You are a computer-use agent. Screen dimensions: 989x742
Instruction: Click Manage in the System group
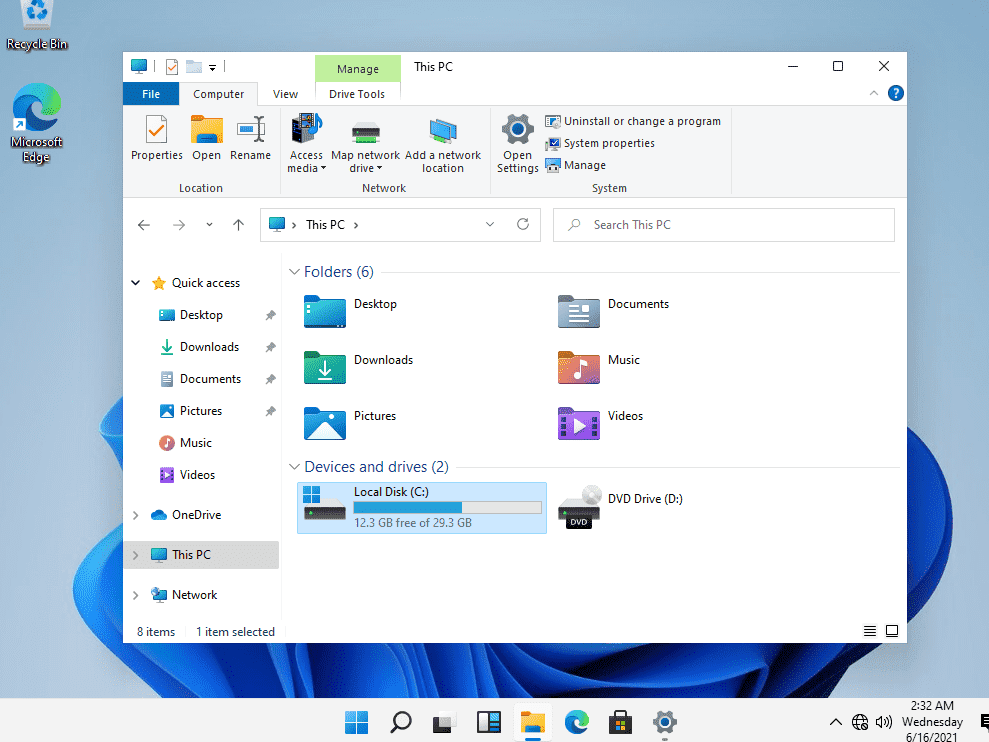(x=575, y=165)
